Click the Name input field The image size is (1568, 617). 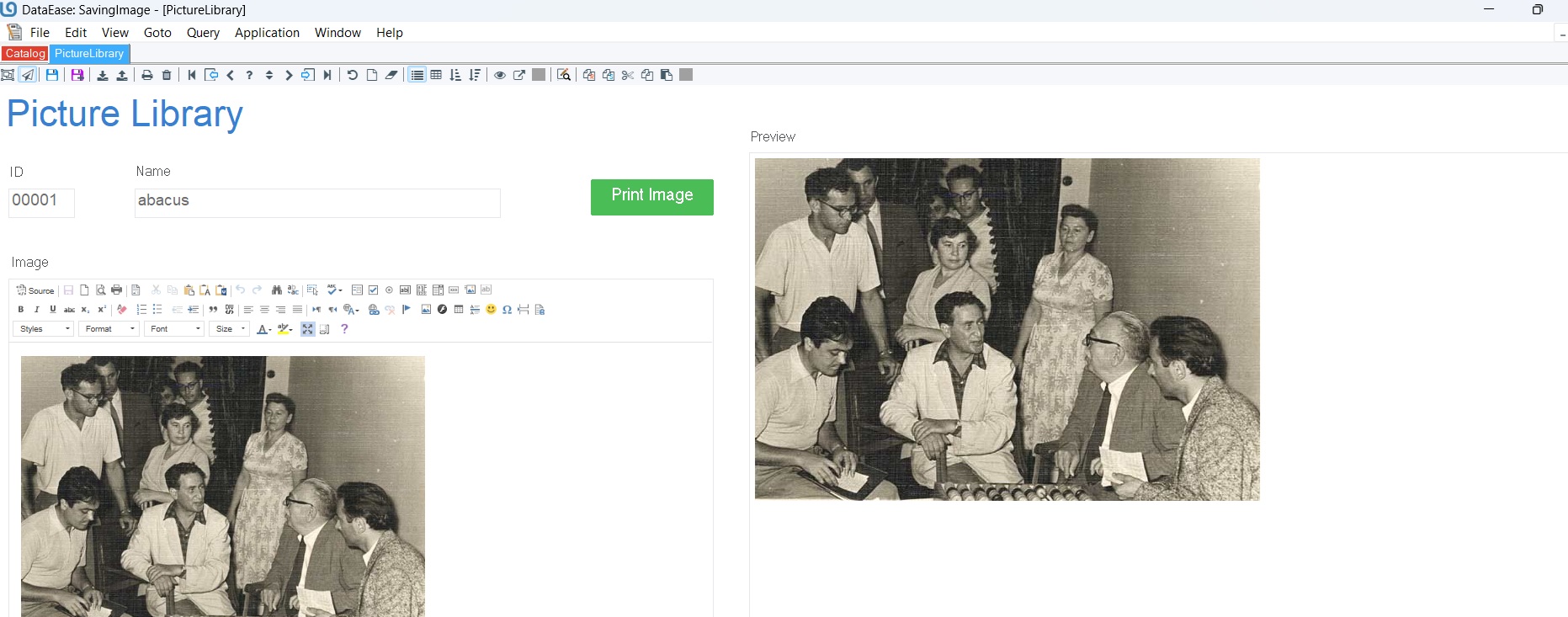click(x=316, y=202)
